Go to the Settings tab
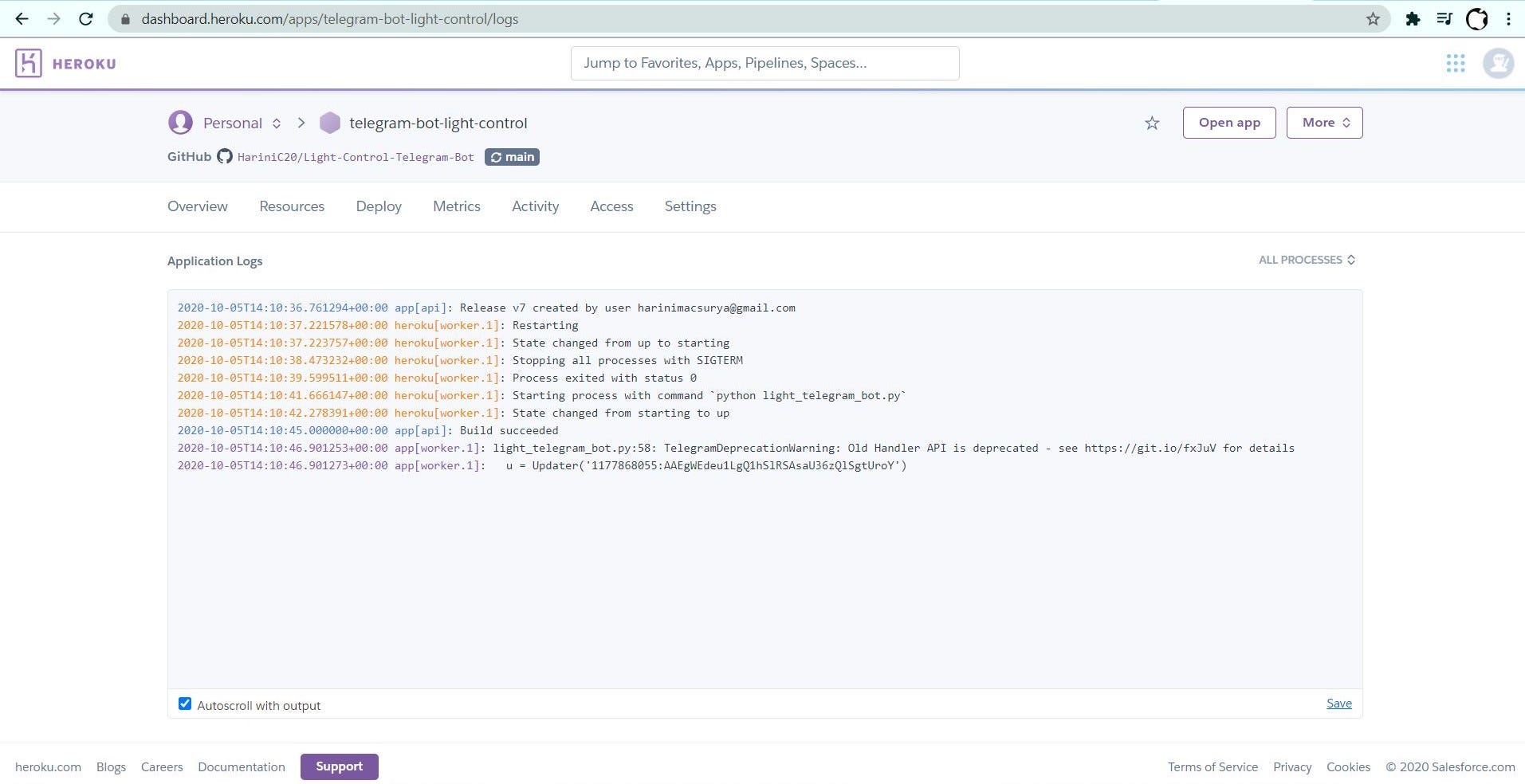The height and width of the screenshot is (784, 1525). click(x=690, y=206)
